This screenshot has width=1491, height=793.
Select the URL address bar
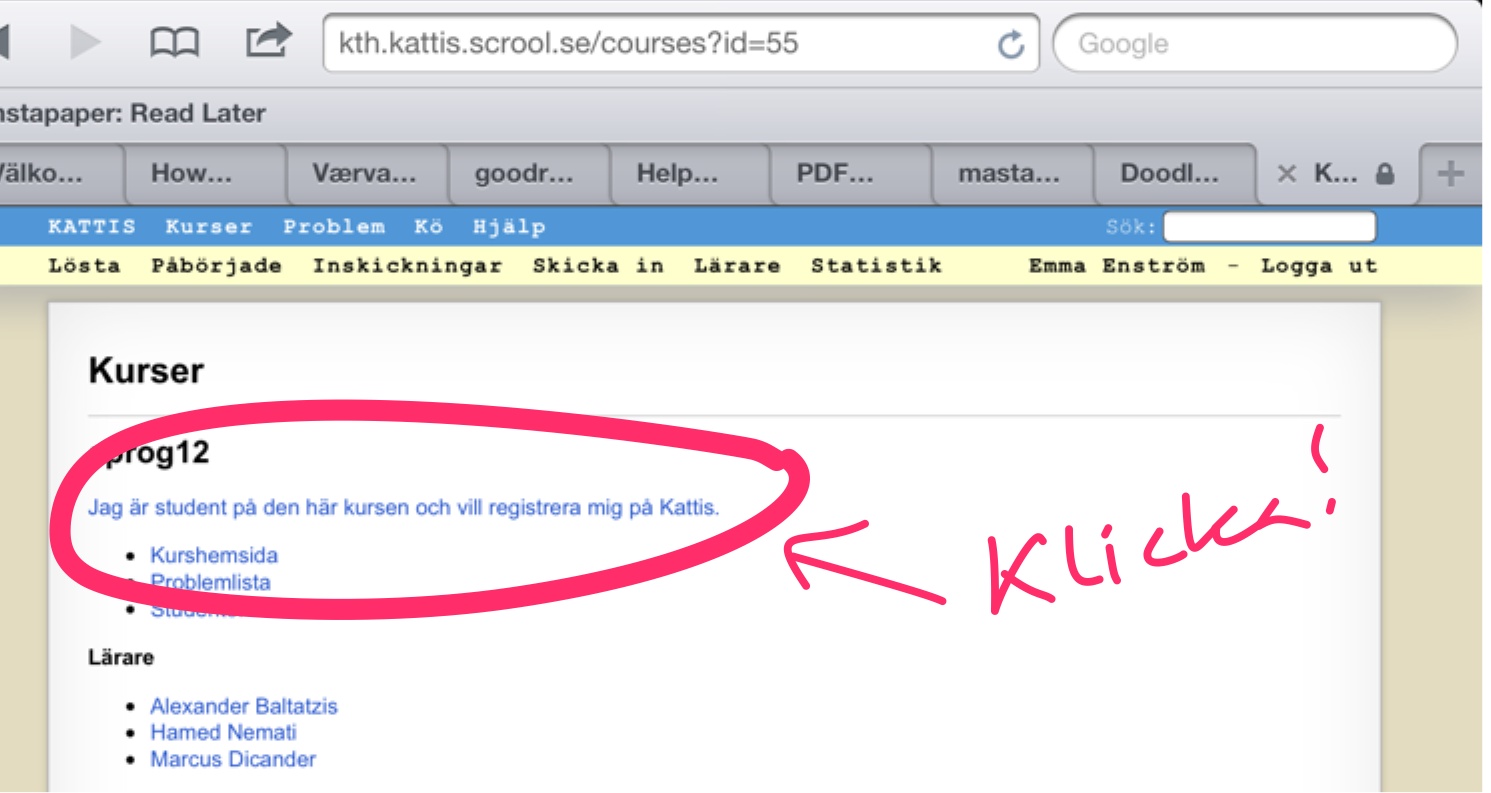pyautogui.click(x=680, y=43)
